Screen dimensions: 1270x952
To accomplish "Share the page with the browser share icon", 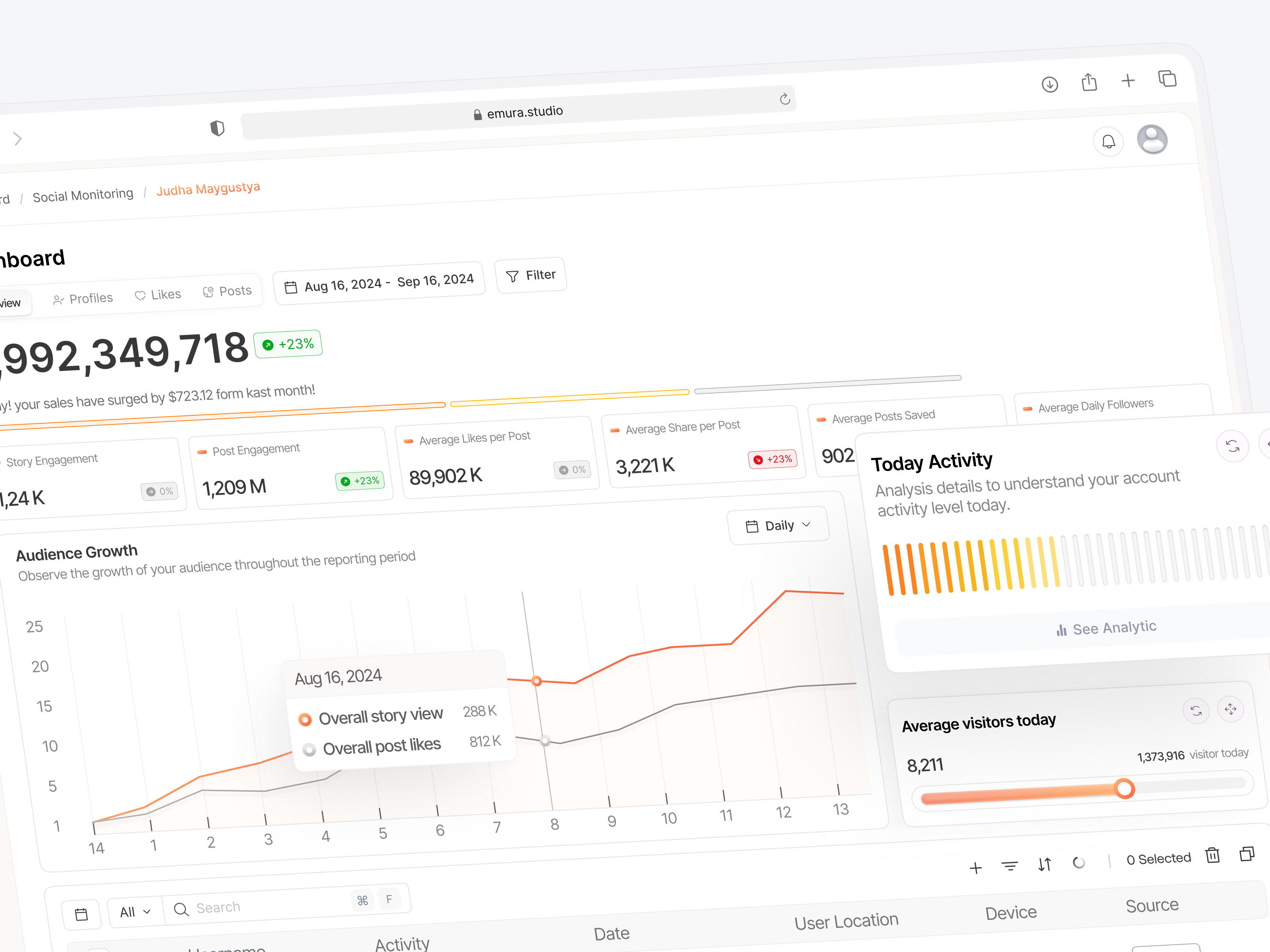I will 1089,82.
